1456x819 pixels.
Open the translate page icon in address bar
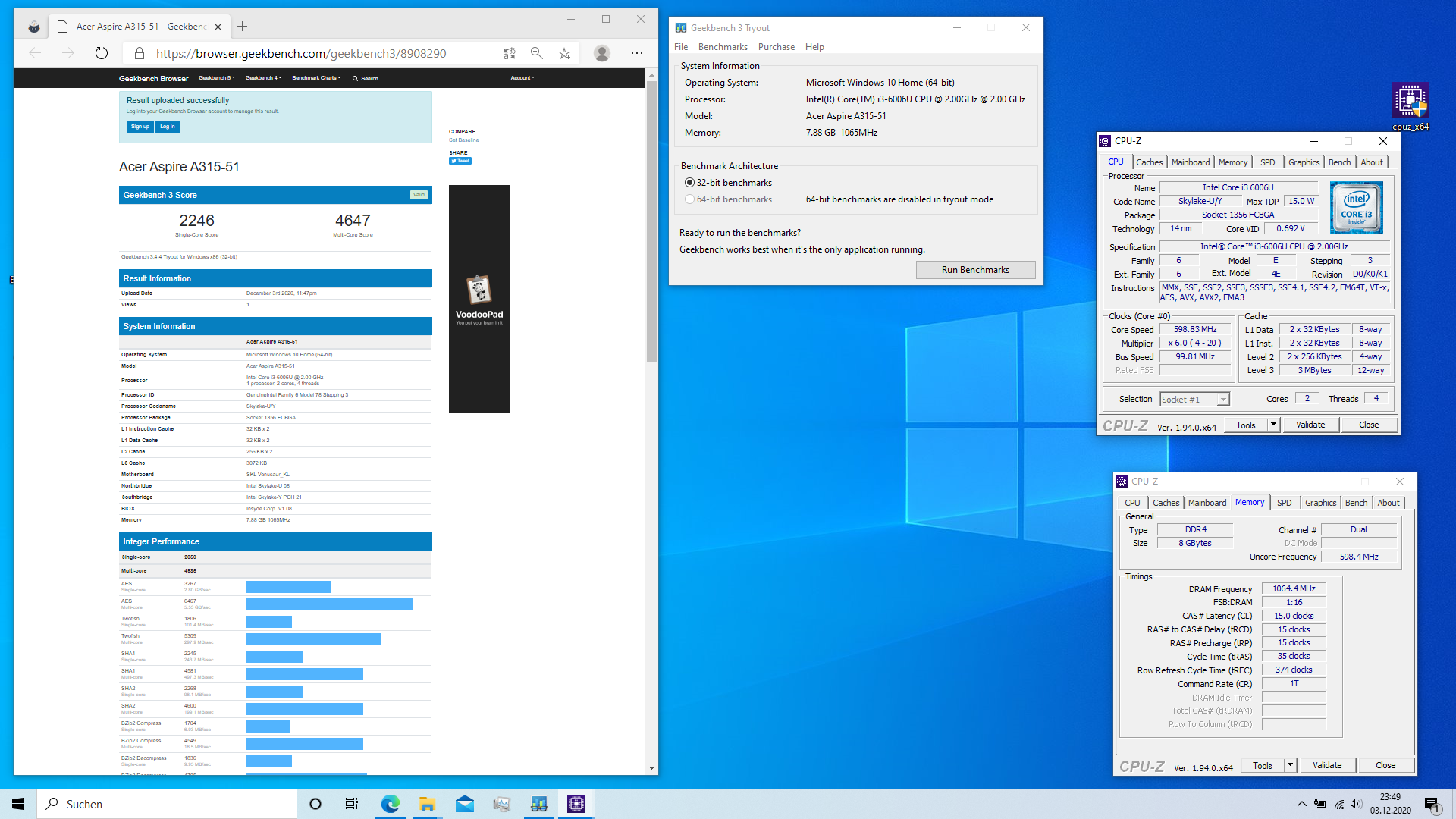[x=510, y=53]
